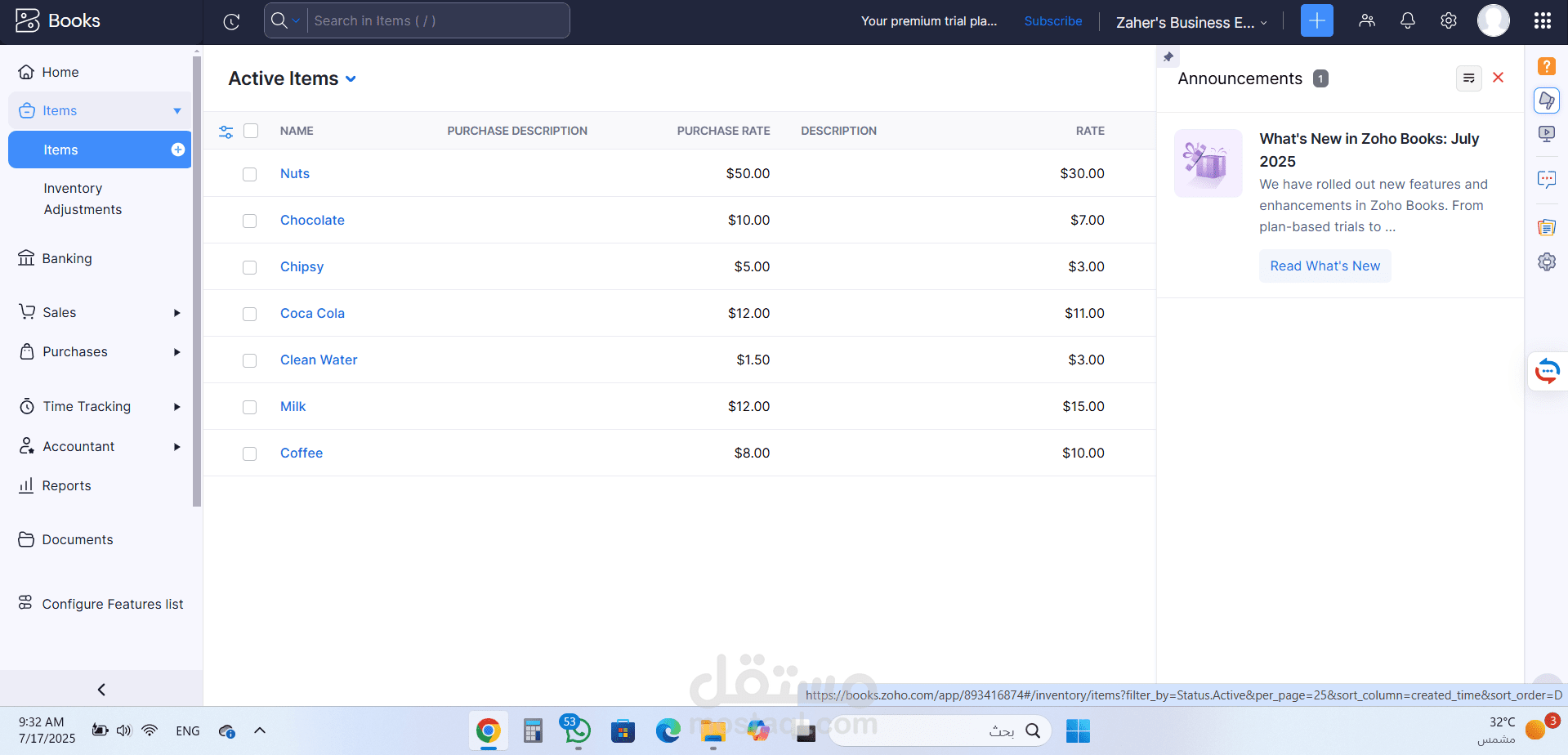Open the column customization filter icon
The height and width of the screenshot is (755, 1568).
click(226, 132)
